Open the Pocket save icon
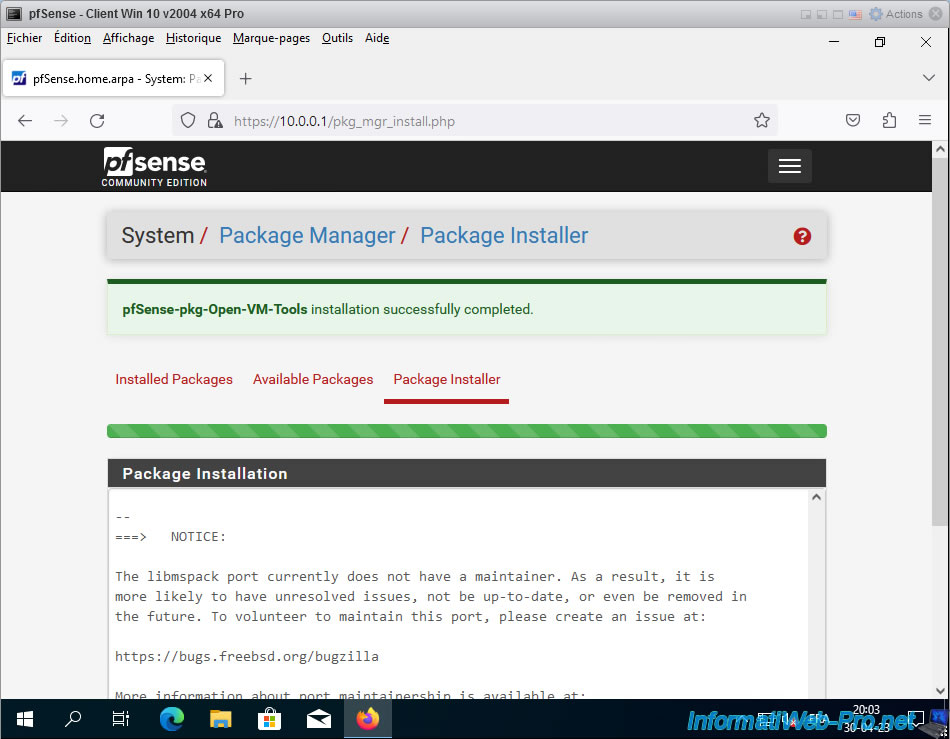The image size is (950, 739). (852, 121)
